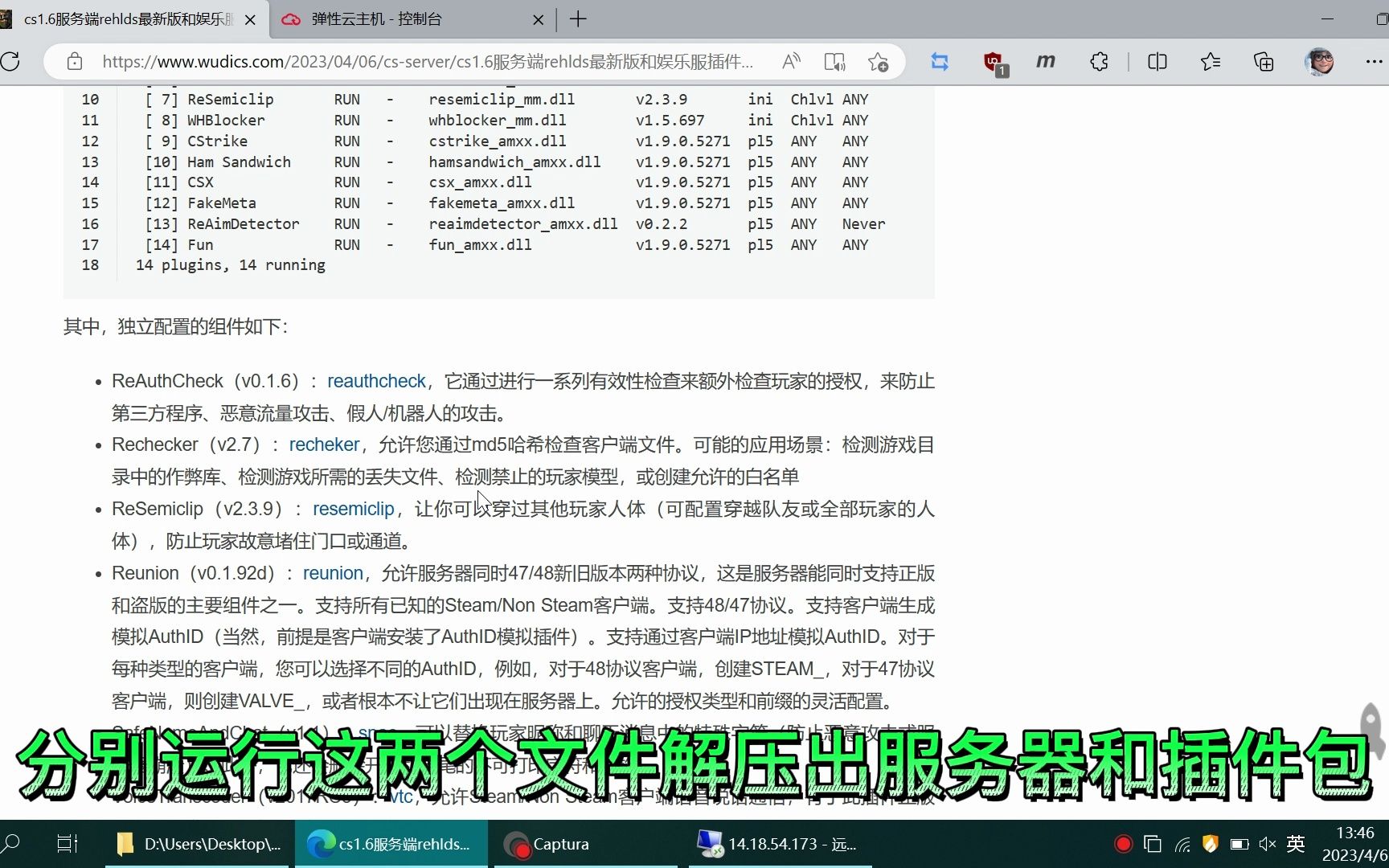Switch the 英 input method indicator
The height and width of the screenshot is (868, 1389).
pyautogui.click(x=1296, y=844)
